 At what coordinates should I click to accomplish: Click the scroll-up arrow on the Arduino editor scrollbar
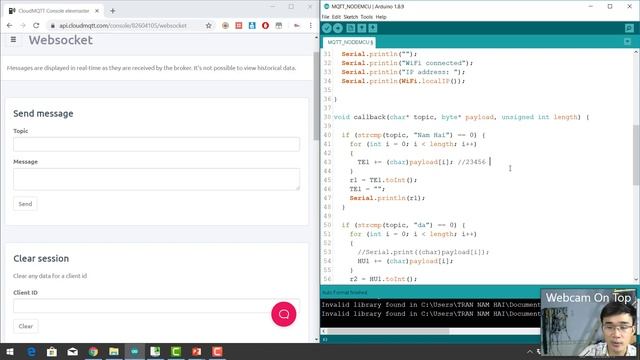pos(636,52)
